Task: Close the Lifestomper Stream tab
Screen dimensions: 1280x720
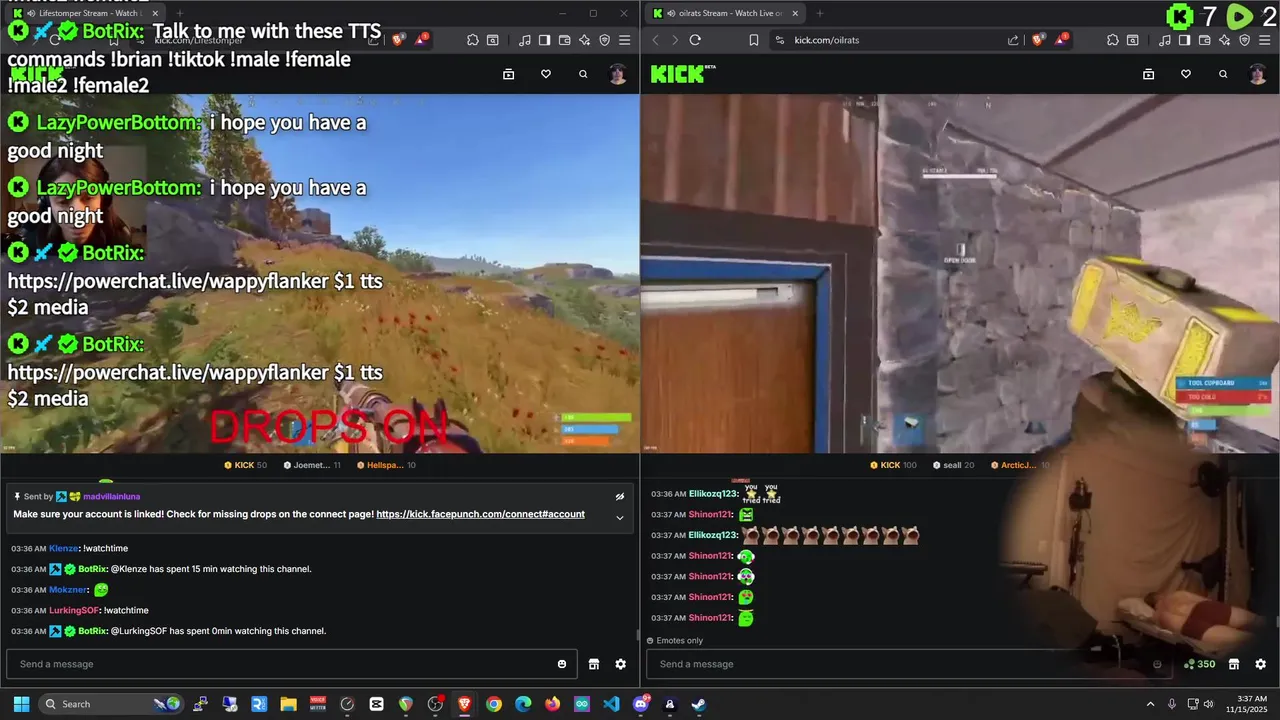Action: point(155,13)
